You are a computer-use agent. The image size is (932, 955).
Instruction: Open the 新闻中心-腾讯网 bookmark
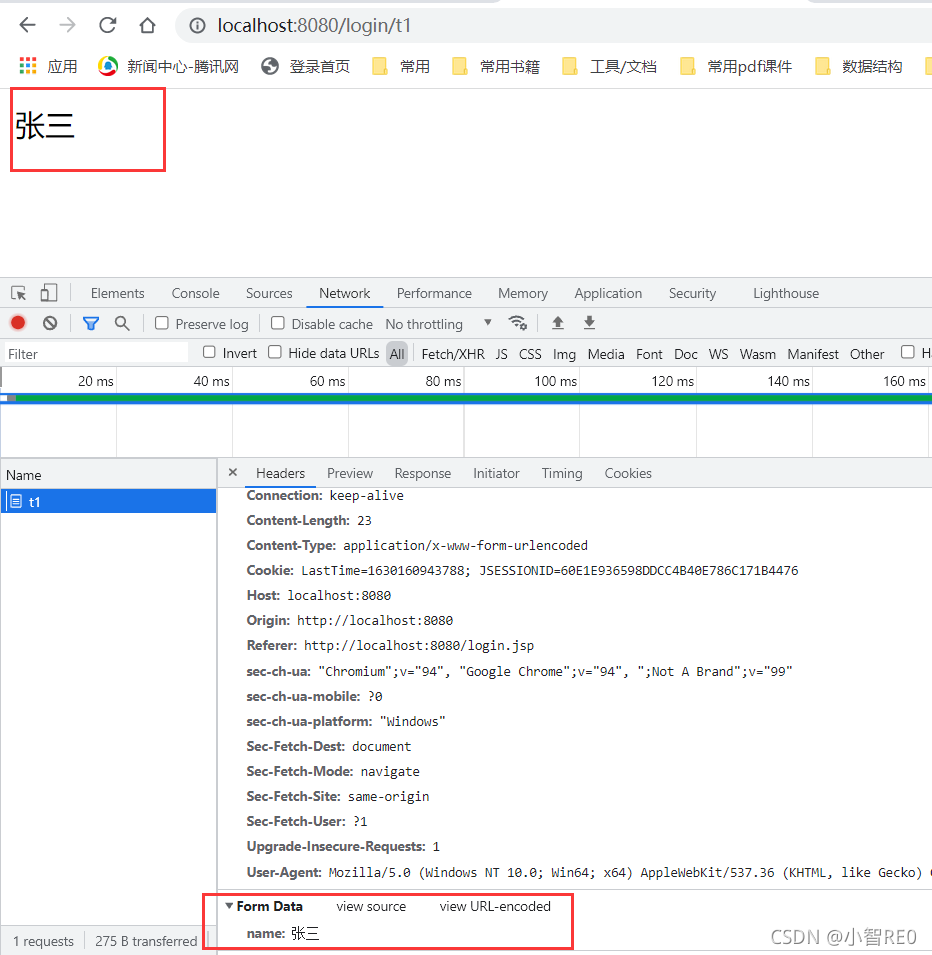pyautogui.click(x=168, y=66)
